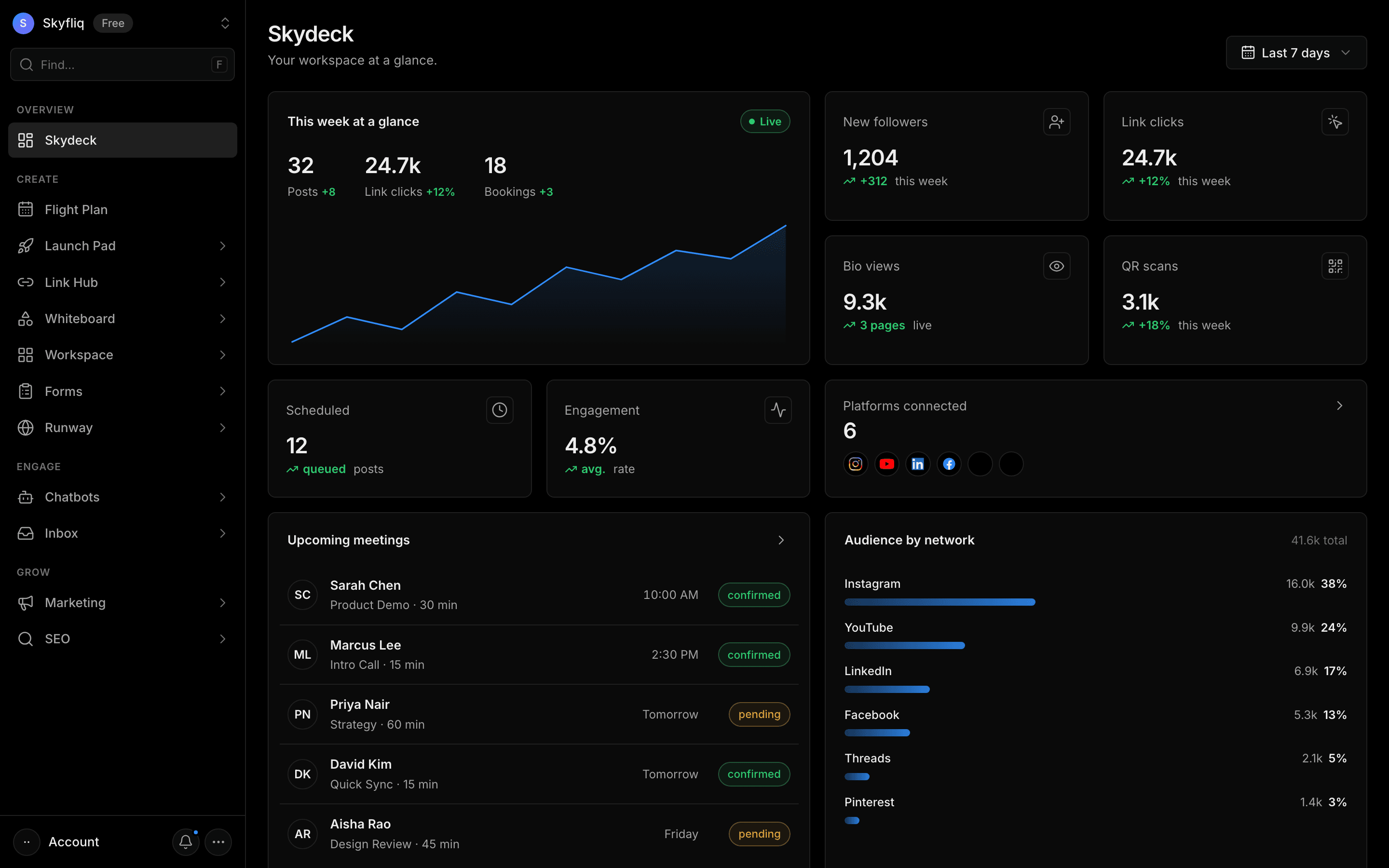Screen dimensions: 1389x868
Task: Click the weekly line chart
Action: (538, 284)
